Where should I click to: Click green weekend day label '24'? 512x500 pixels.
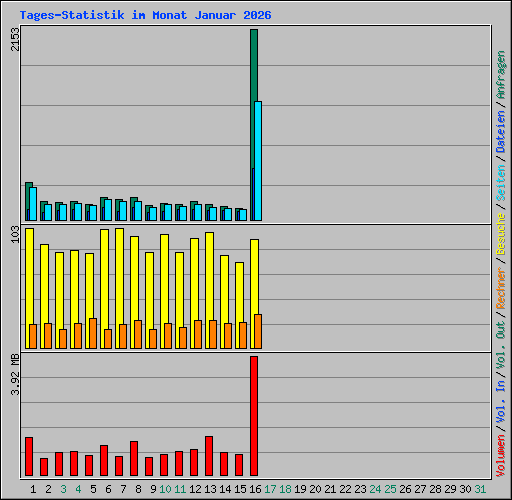pyautogui.click(x=375, y=489)
